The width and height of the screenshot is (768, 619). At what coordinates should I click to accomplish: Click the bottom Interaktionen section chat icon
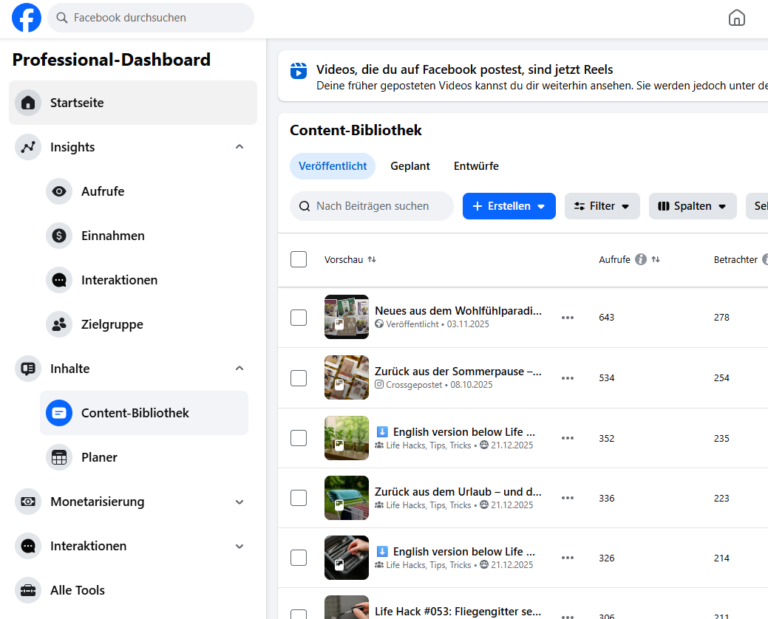[x=28, y=546]
